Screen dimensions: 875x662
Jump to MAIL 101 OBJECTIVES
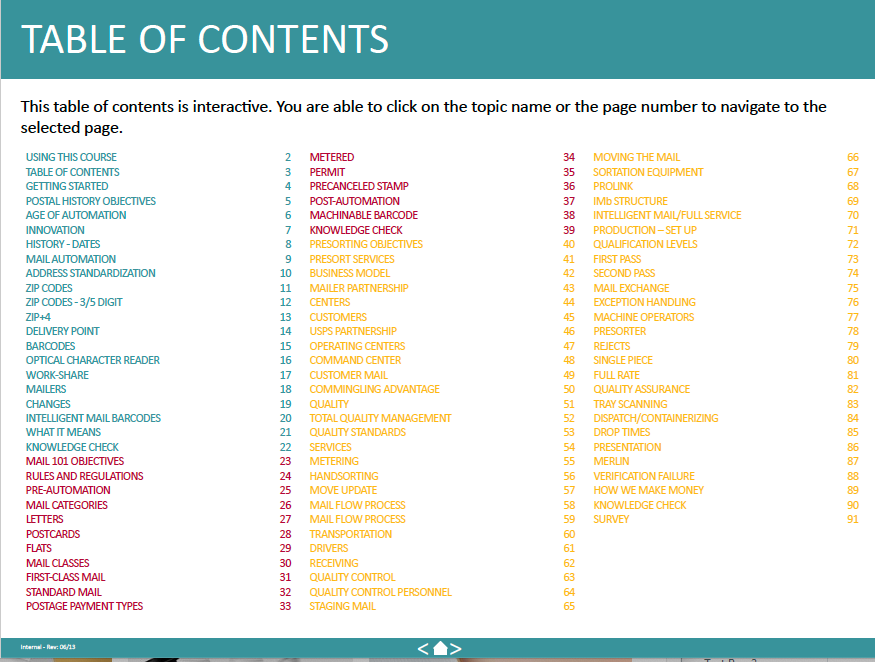(75, 462)
